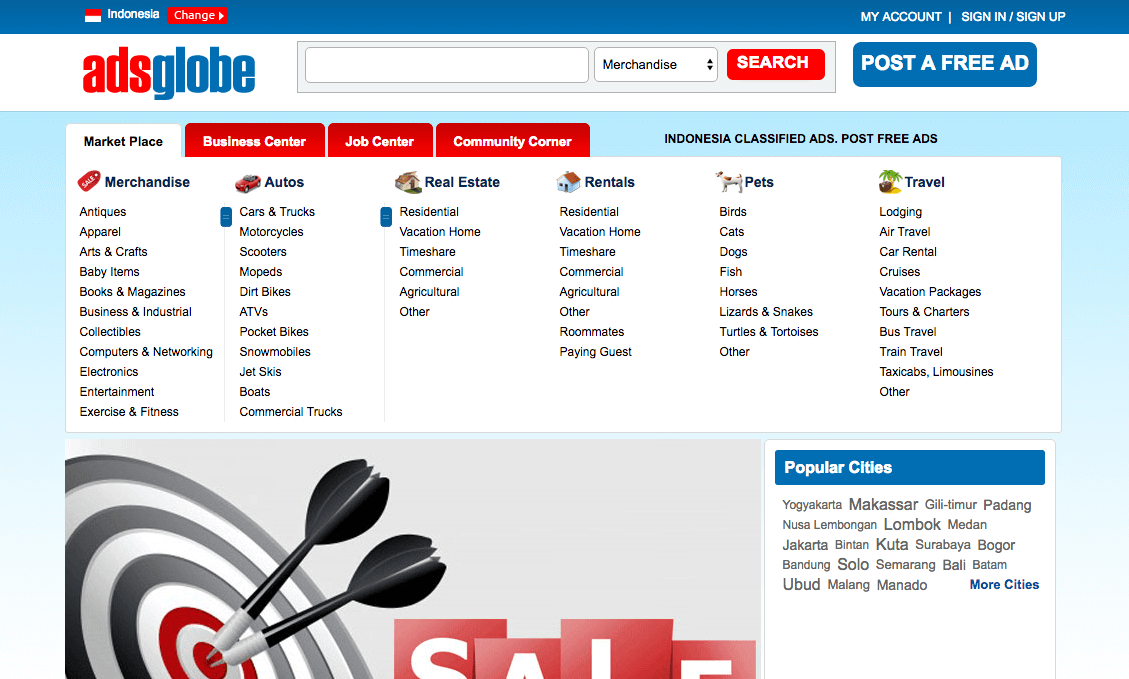Open the More Cities link

1003,584
